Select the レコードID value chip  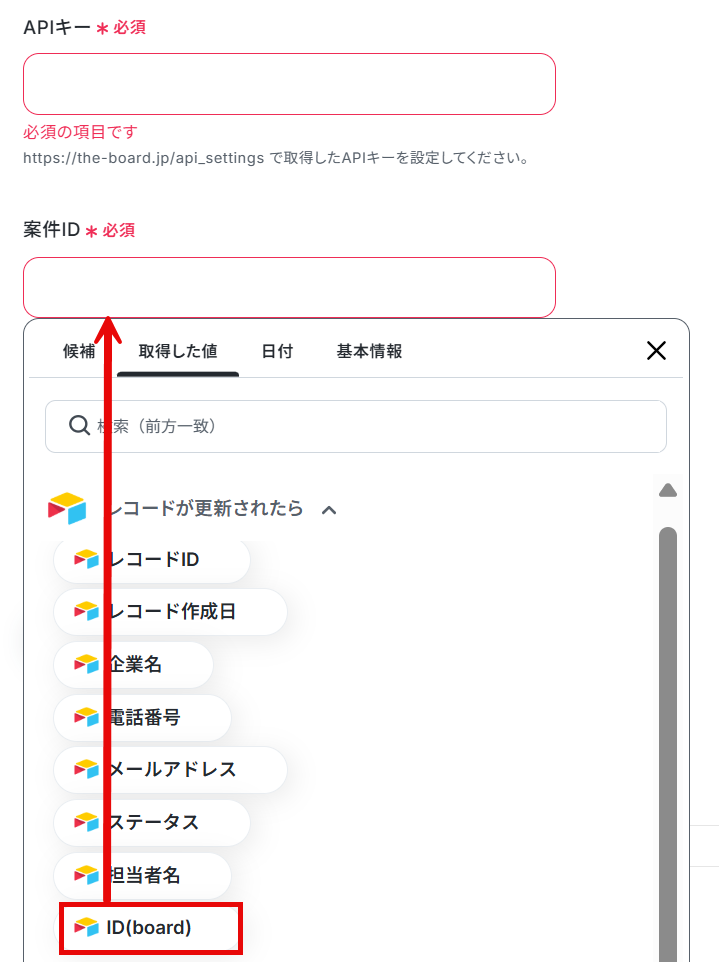pos(152,560)
